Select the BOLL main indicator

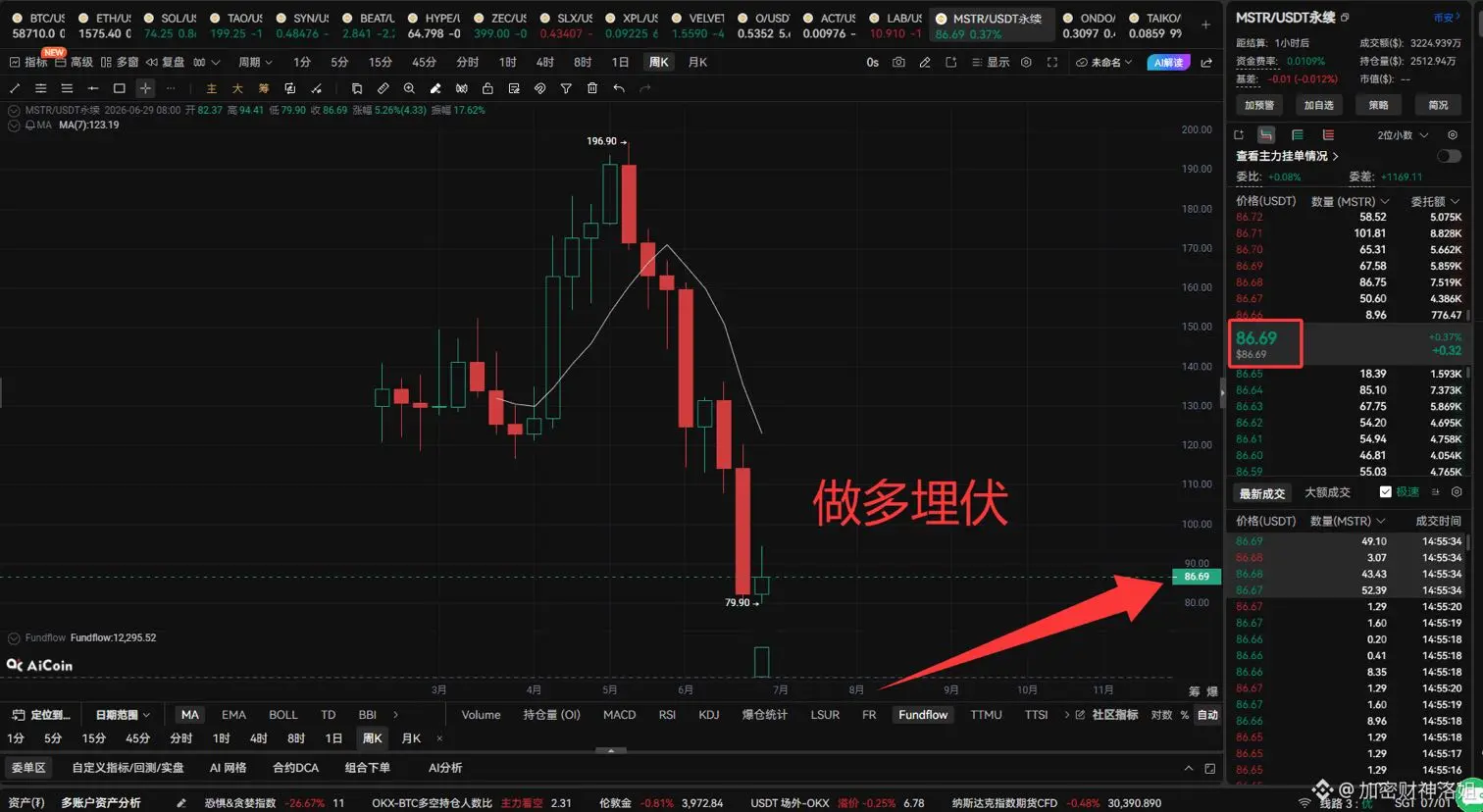(x=283, y=715)
